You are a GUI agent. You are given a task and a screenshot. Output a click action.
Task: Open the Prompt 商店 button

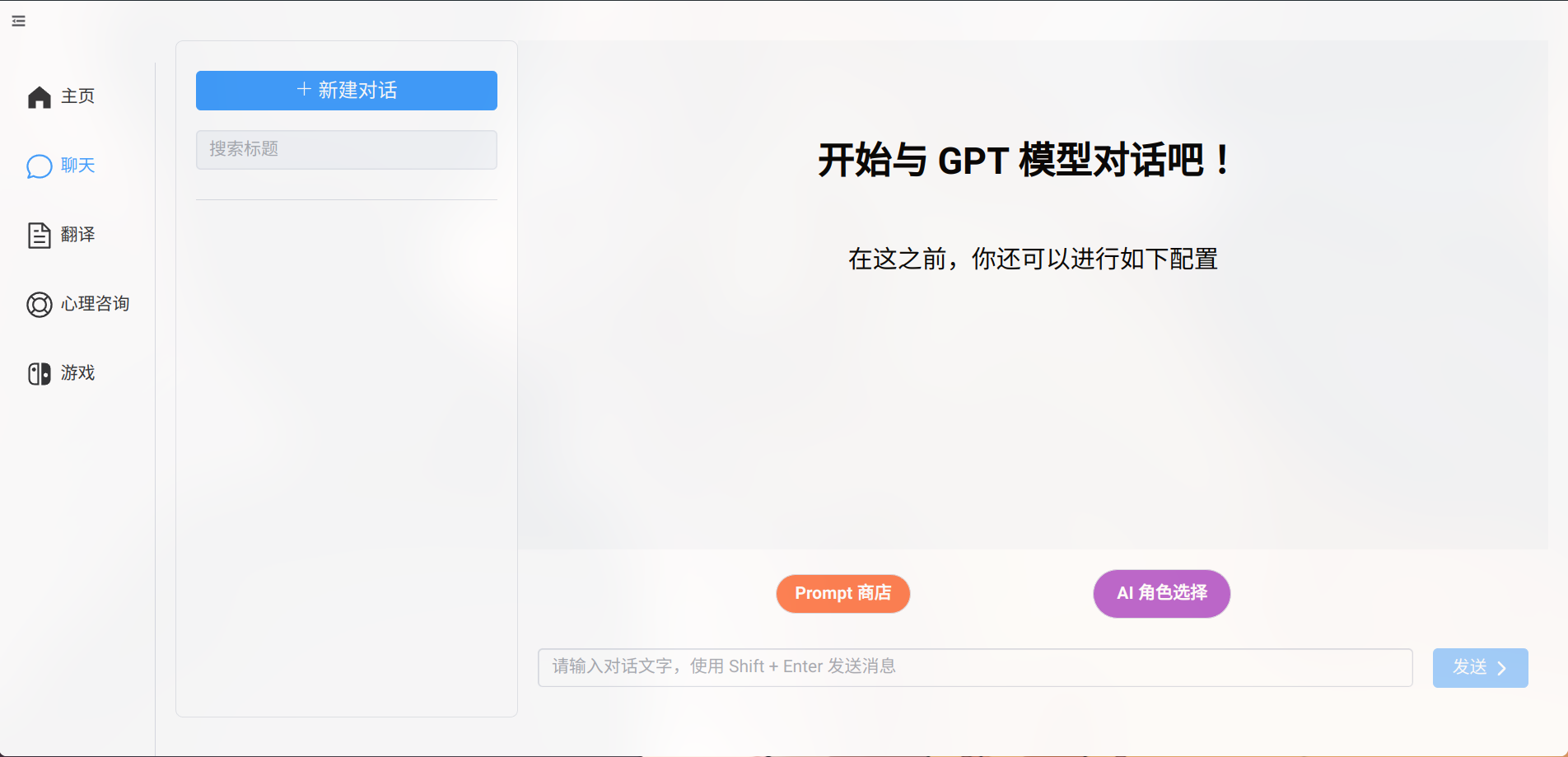point(843,594)
